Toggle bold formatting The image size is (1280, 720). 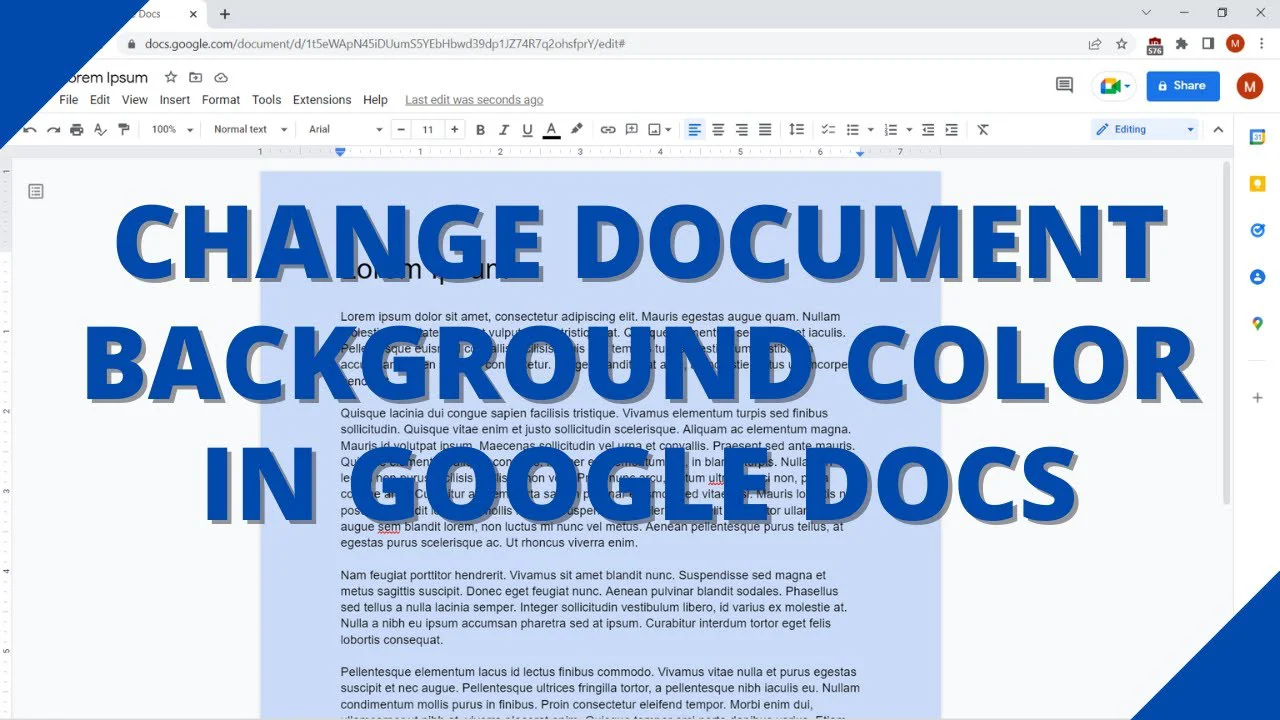[480, 130]
